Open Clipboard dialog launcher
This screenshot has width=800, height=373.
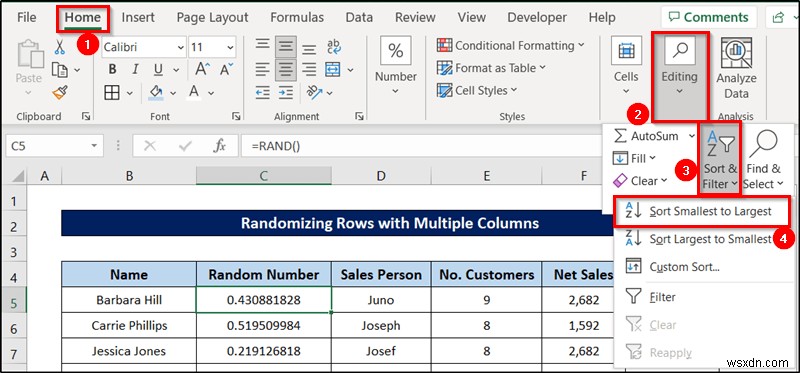pyautogui.click(x=86, y=117)
